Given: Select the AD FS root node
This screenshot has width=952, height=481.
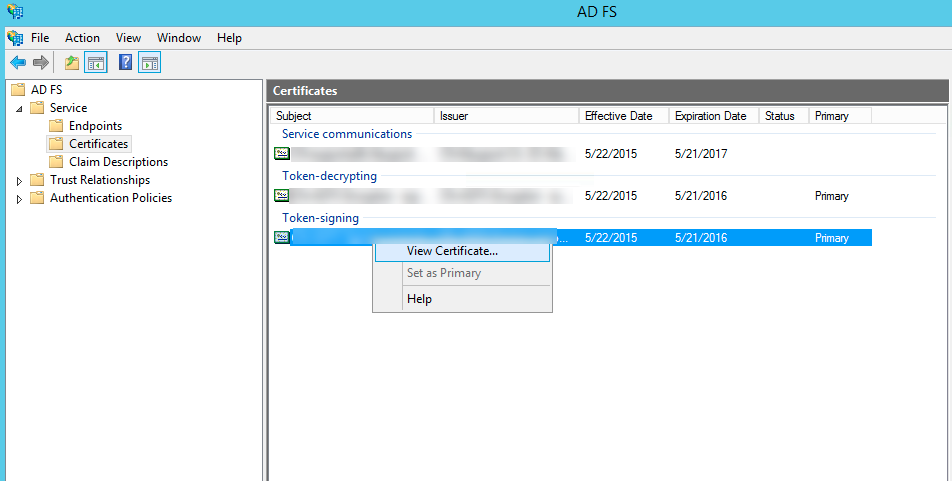Looking at the screenshot, I should click(46, 90).
